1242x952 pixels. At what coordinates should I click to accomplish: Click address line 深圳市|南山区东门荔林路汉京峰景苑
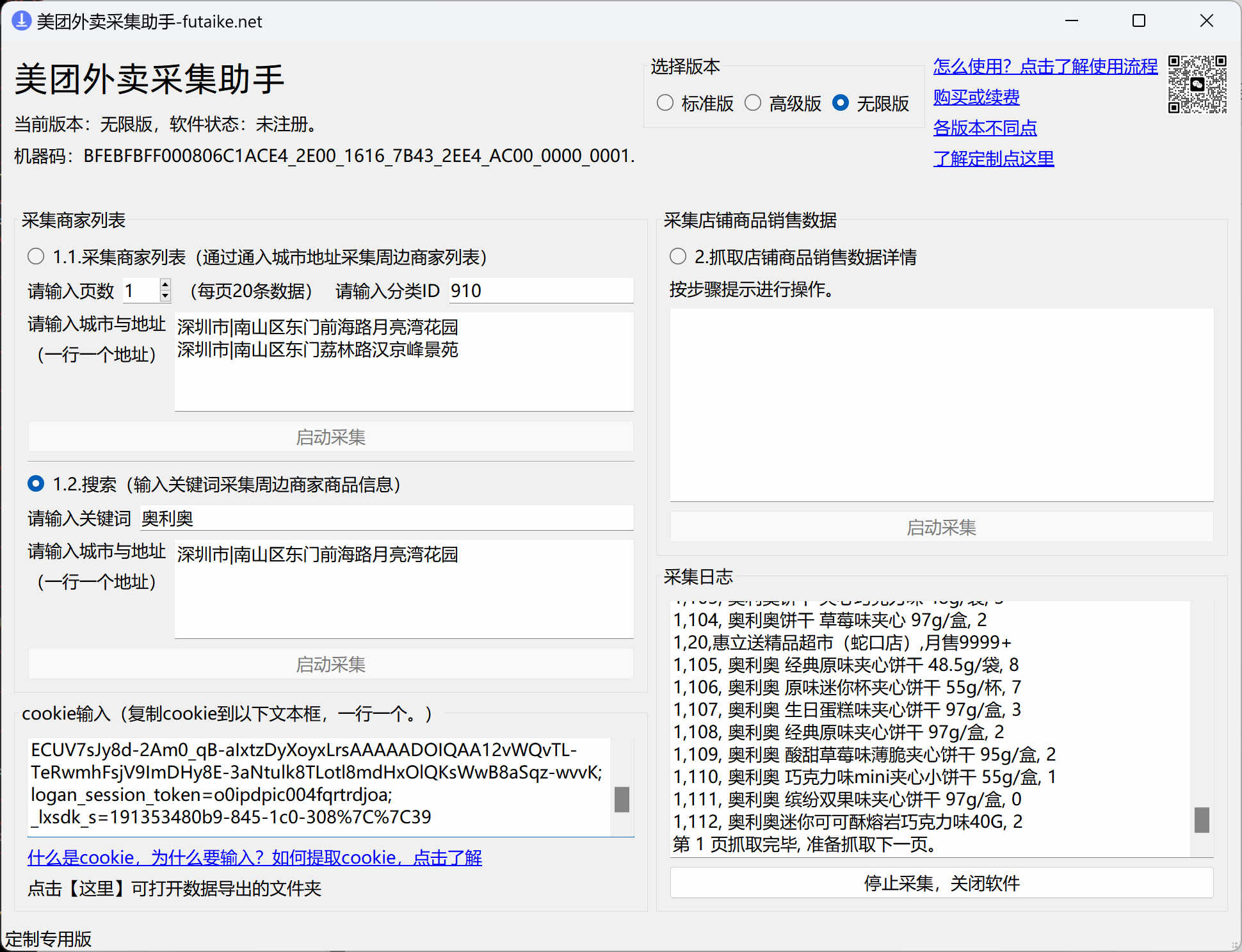pyautogui.click(x=318, y=350)
